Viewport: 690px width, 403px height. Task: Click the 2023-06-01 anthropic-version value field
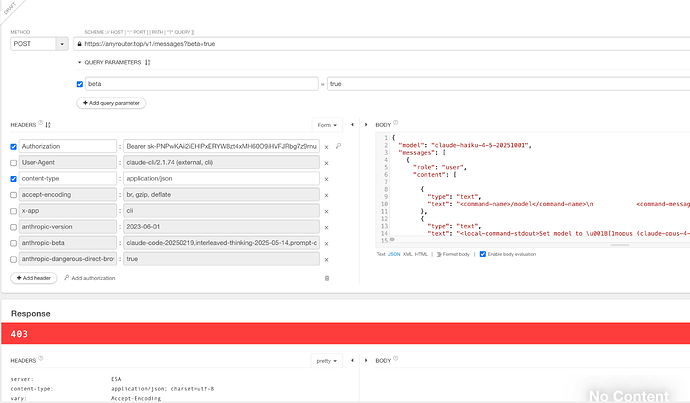click(x=221, y=227)
